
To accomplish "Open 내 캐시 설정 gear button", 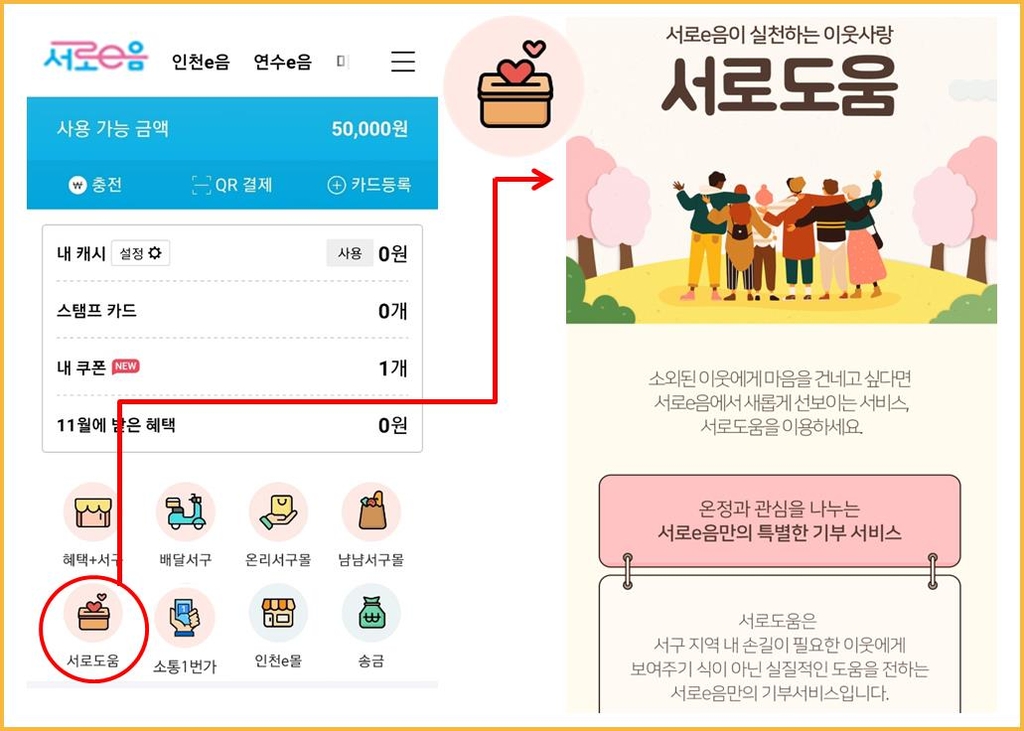I will 140,253.
